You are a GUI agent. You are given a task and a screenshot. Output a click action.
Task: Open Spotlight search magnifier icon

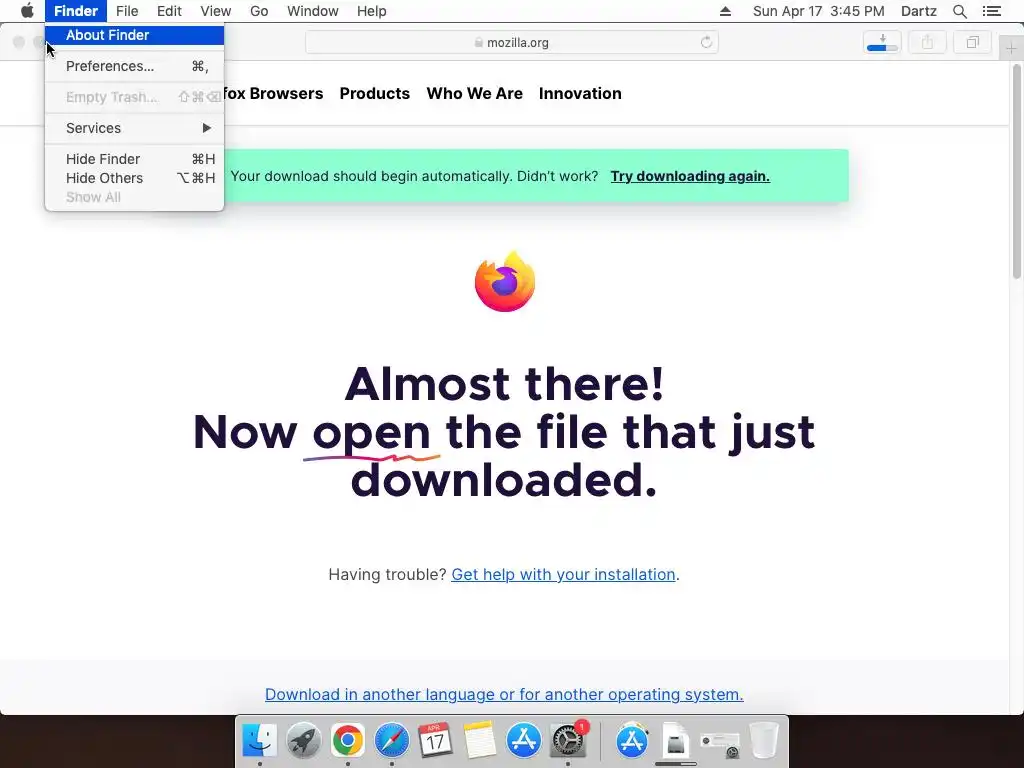(959, 11)
